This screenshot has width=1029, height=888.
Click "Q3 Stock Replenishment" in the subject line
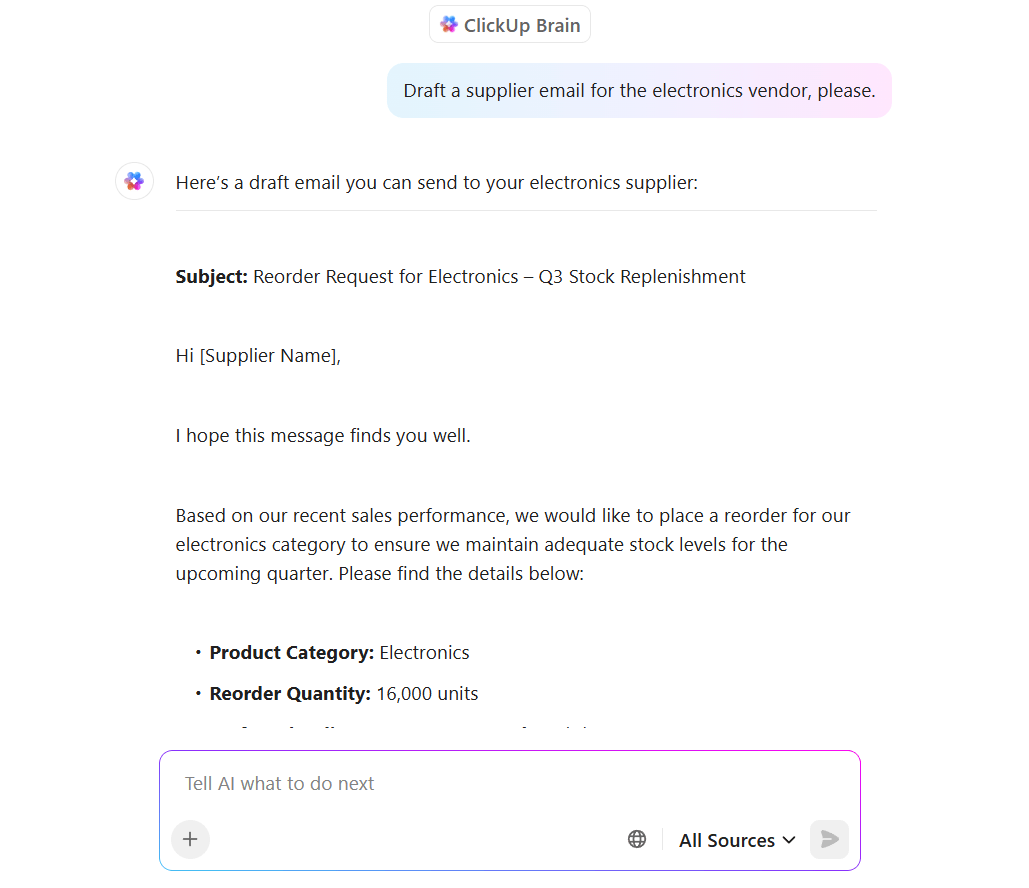[642, 277]
